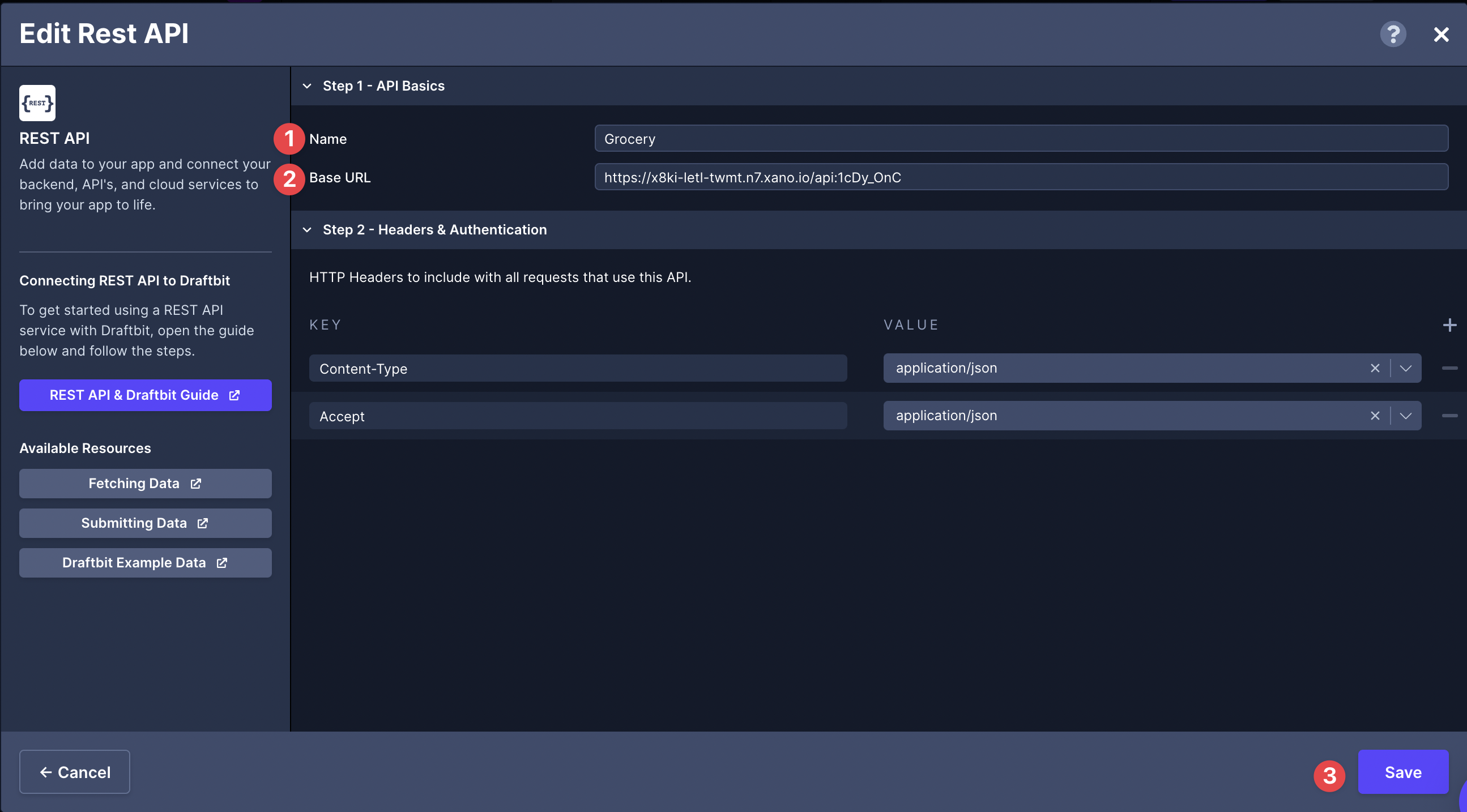Click the Step 2 - Headers & Authentication title
1467x812 pixels.
[x=434, y=229]
